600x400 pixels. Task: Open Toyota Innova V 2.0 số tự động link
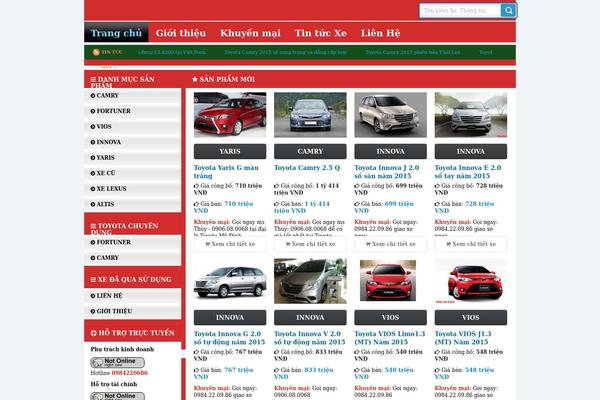click(310, 338)
